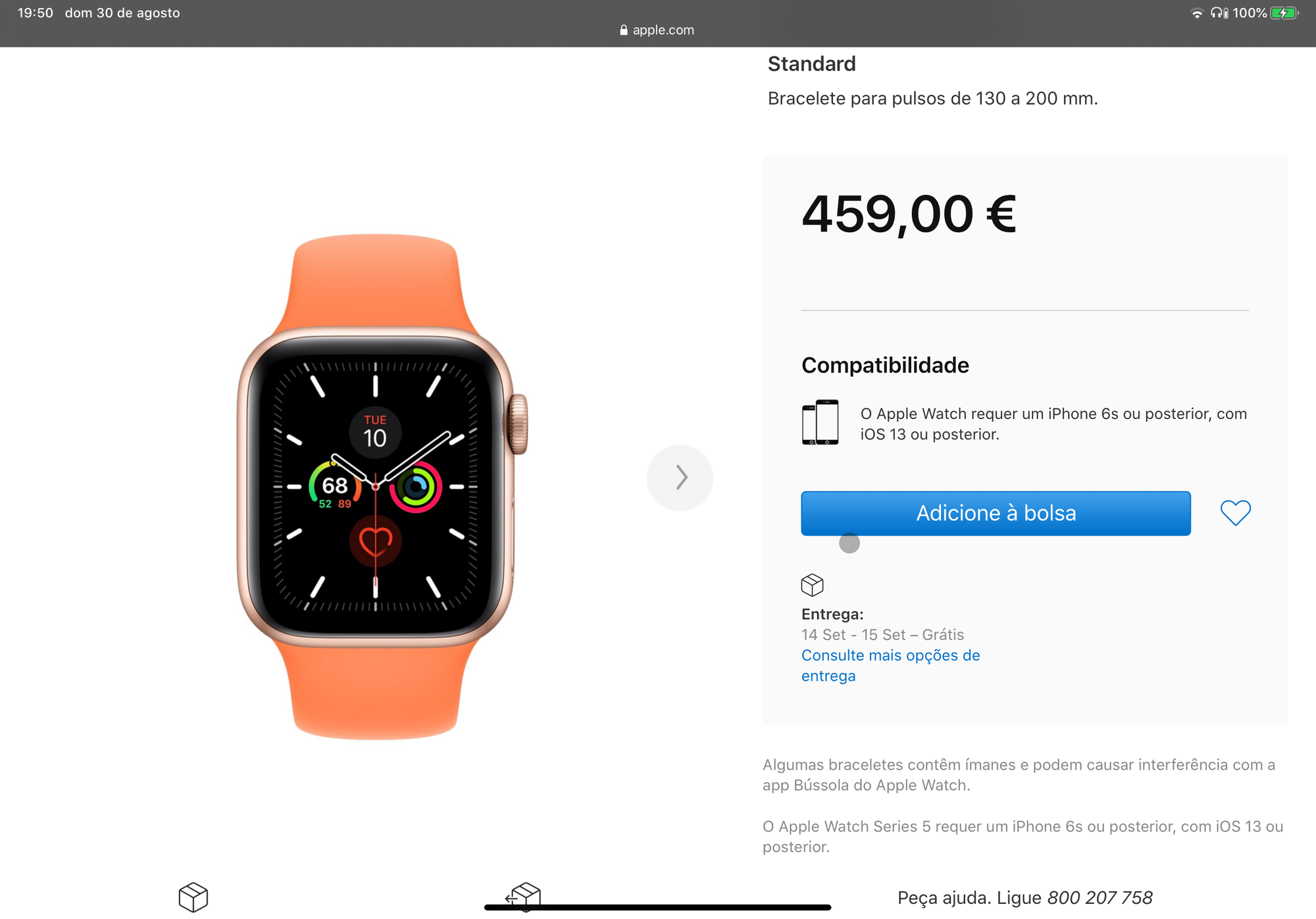Tap the iPhone compatibility icon
This screenshot has width=1316, height=919.
coord(820,422)
